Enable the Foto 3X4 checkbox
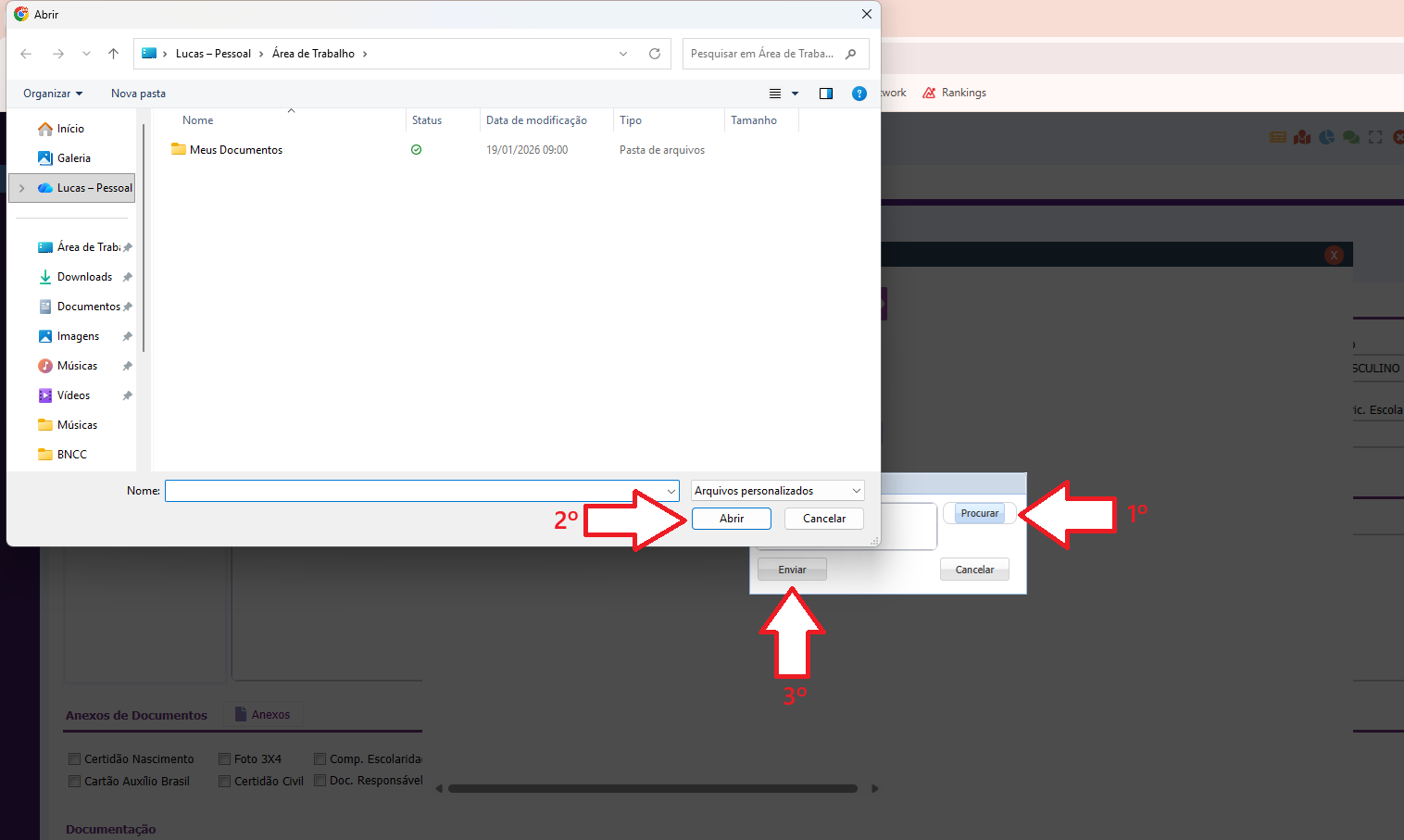This screenshot has height=840, width=1404. pos(224,759)
